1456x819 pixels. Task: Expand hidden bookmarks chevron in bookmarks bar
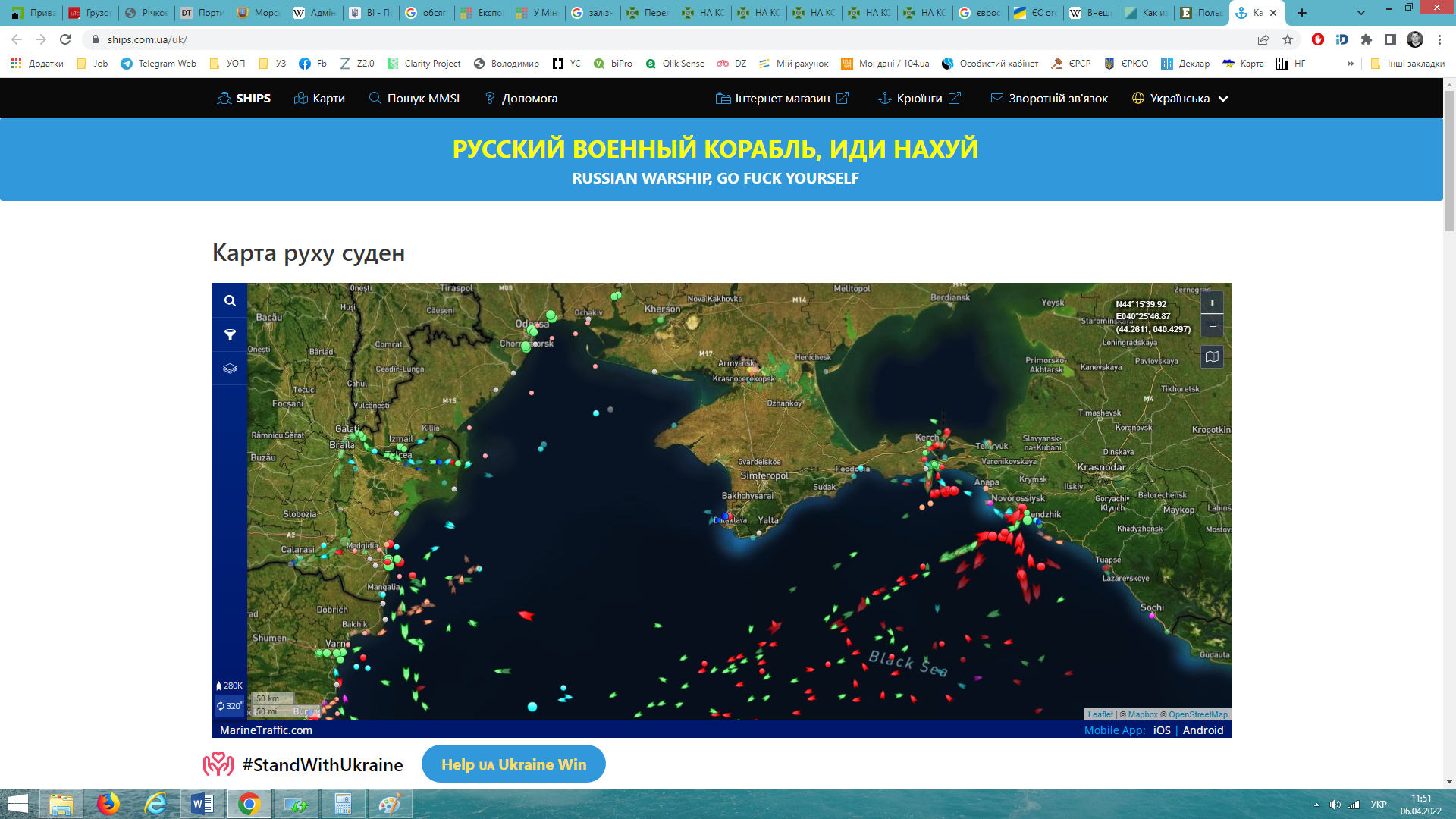(x=1350, y=64)
